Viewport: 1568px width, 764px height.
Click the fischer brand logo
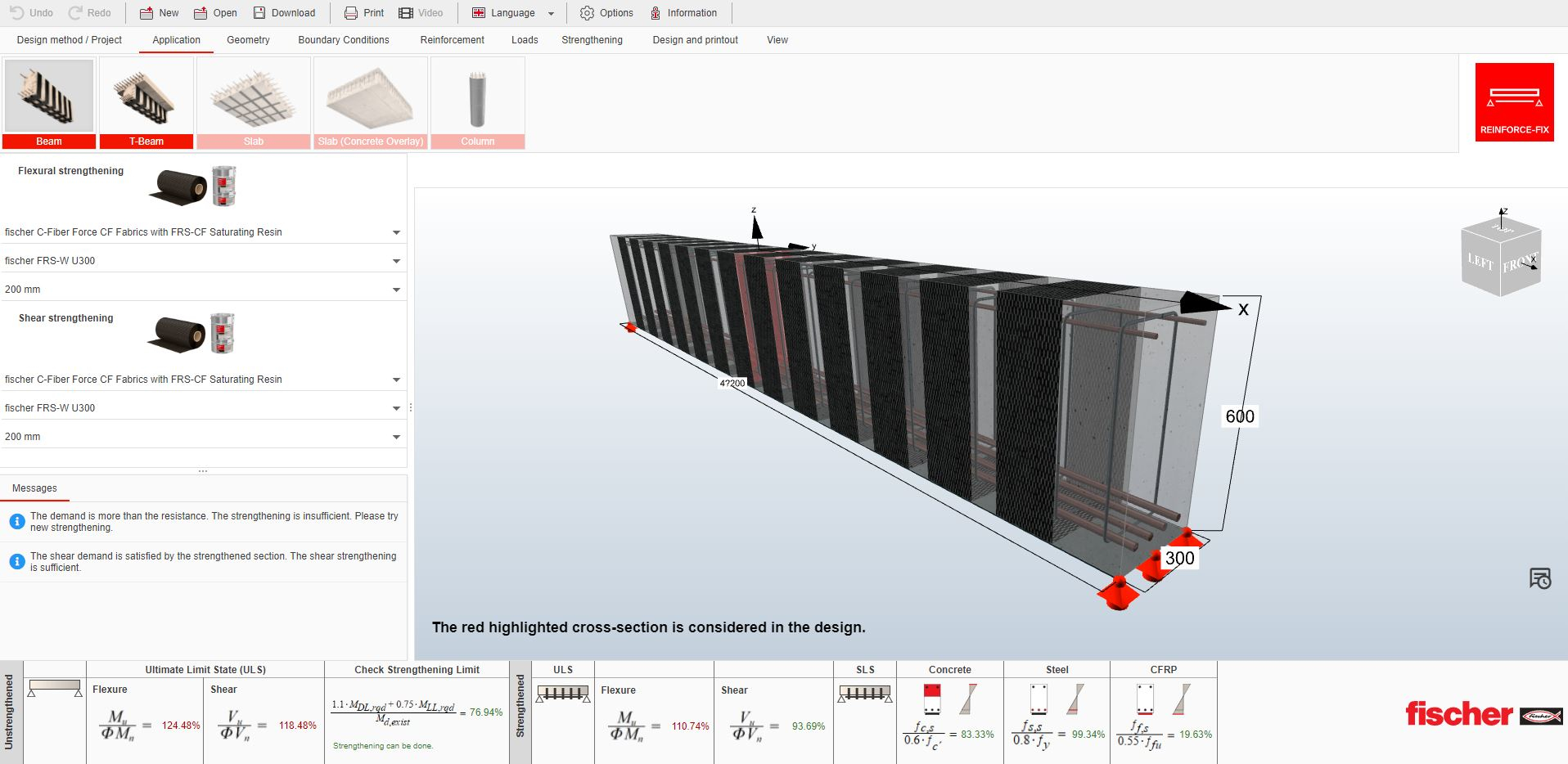[1483, 714]
